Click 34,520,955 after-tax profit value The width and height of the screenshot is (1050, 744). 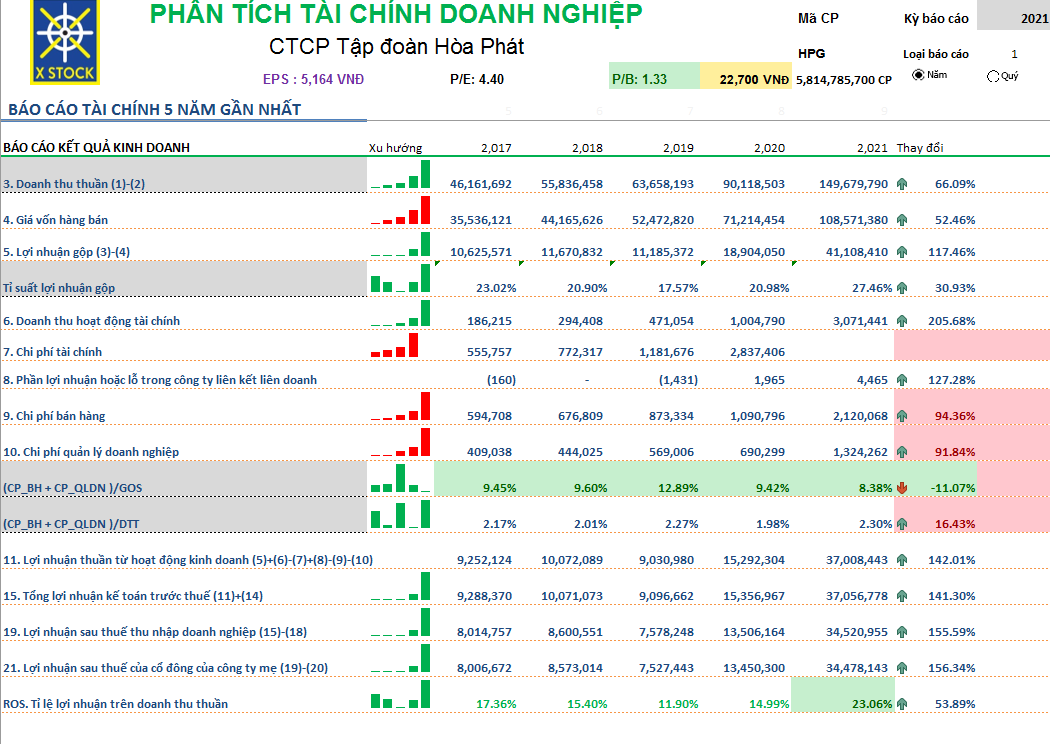pyautogui.click(x=856, y=631)
